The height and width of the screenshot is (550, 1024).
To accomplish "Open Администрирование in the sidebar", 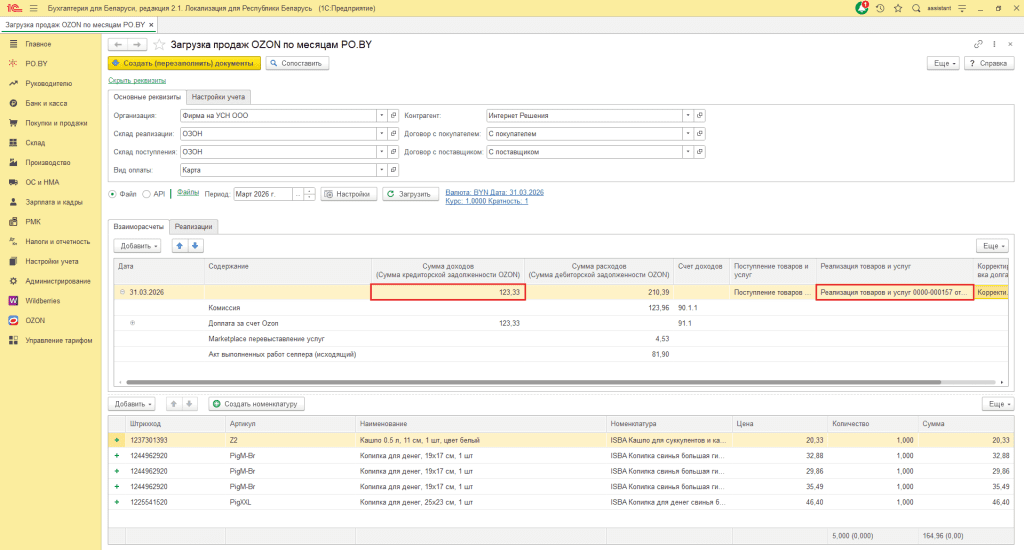I will [57, 281].
